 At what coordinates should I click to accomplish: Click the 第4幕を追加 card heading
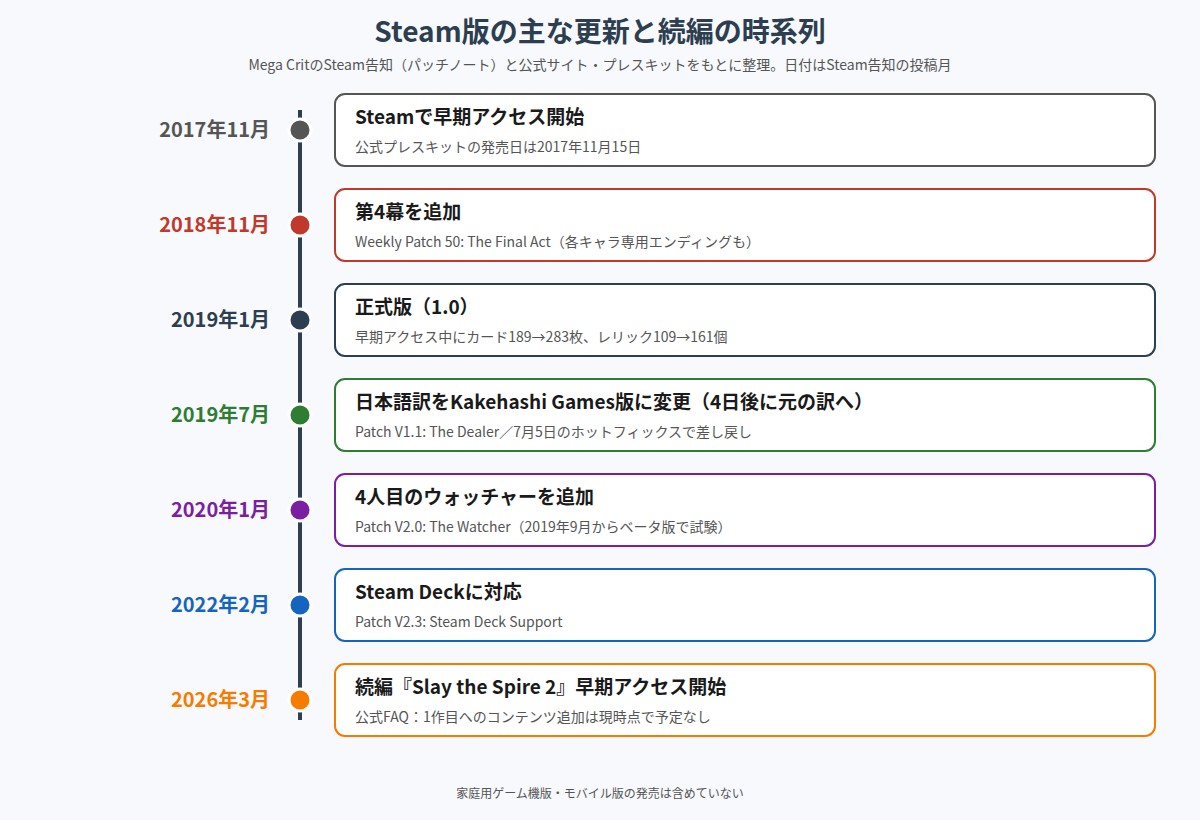click(408, 212)
